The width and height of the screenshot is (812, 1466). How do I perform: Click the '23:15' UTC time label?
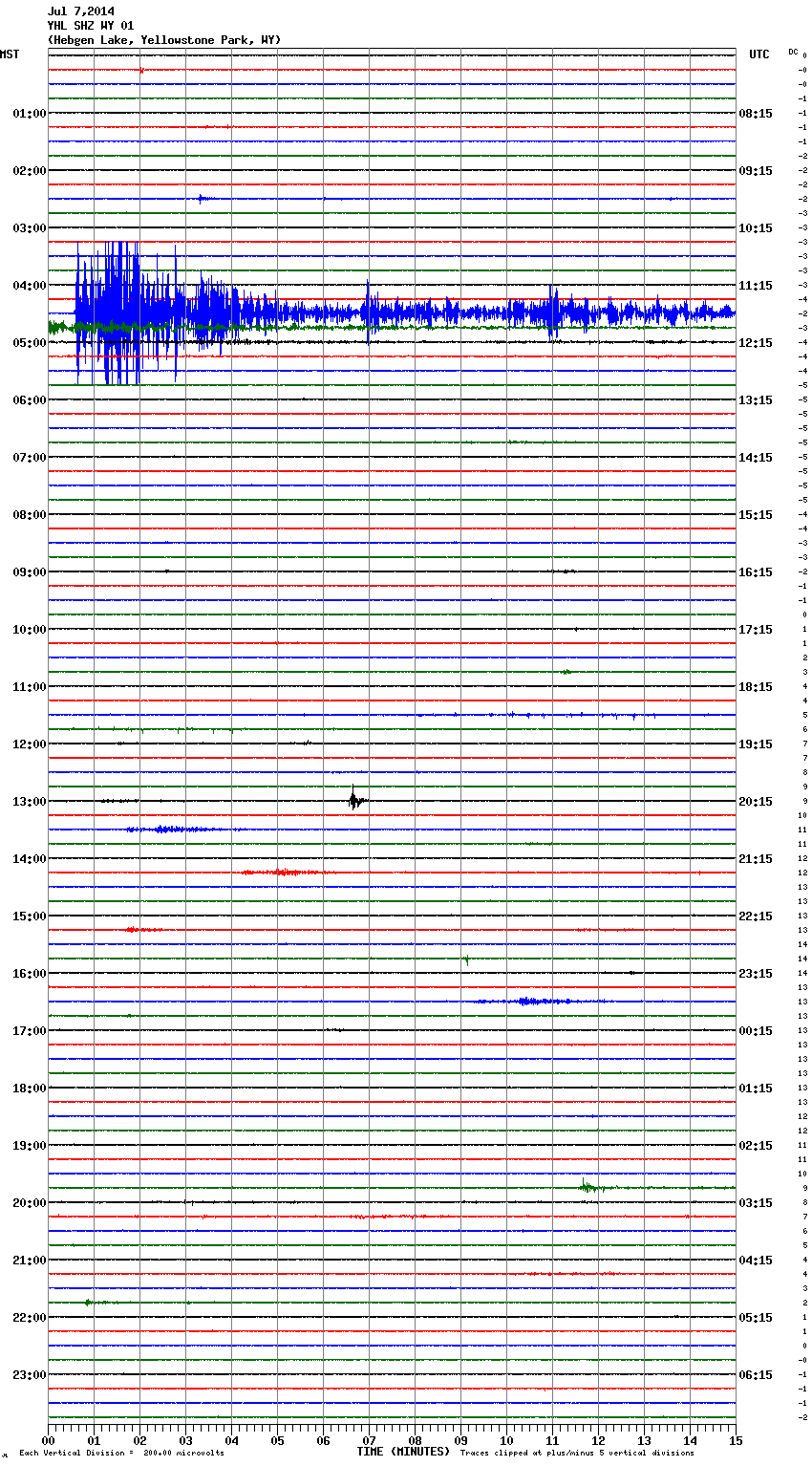(756, 974)
